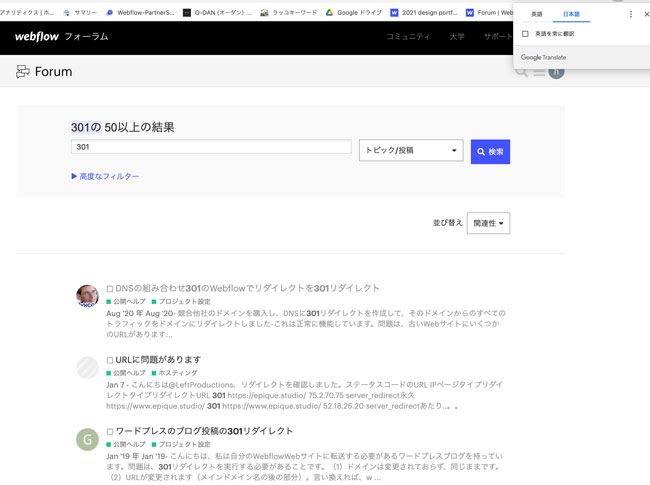Open the ワードプレスのブログ投稿の301リダイレクト topic
The width and height of the screenshot is (650, 485).
click(x=204, y=431)
